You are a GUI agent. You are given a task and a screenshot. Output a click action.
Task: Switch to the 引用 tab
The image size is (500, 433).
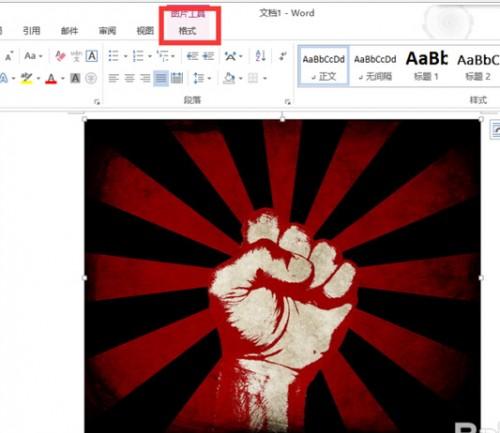(32, 31)
